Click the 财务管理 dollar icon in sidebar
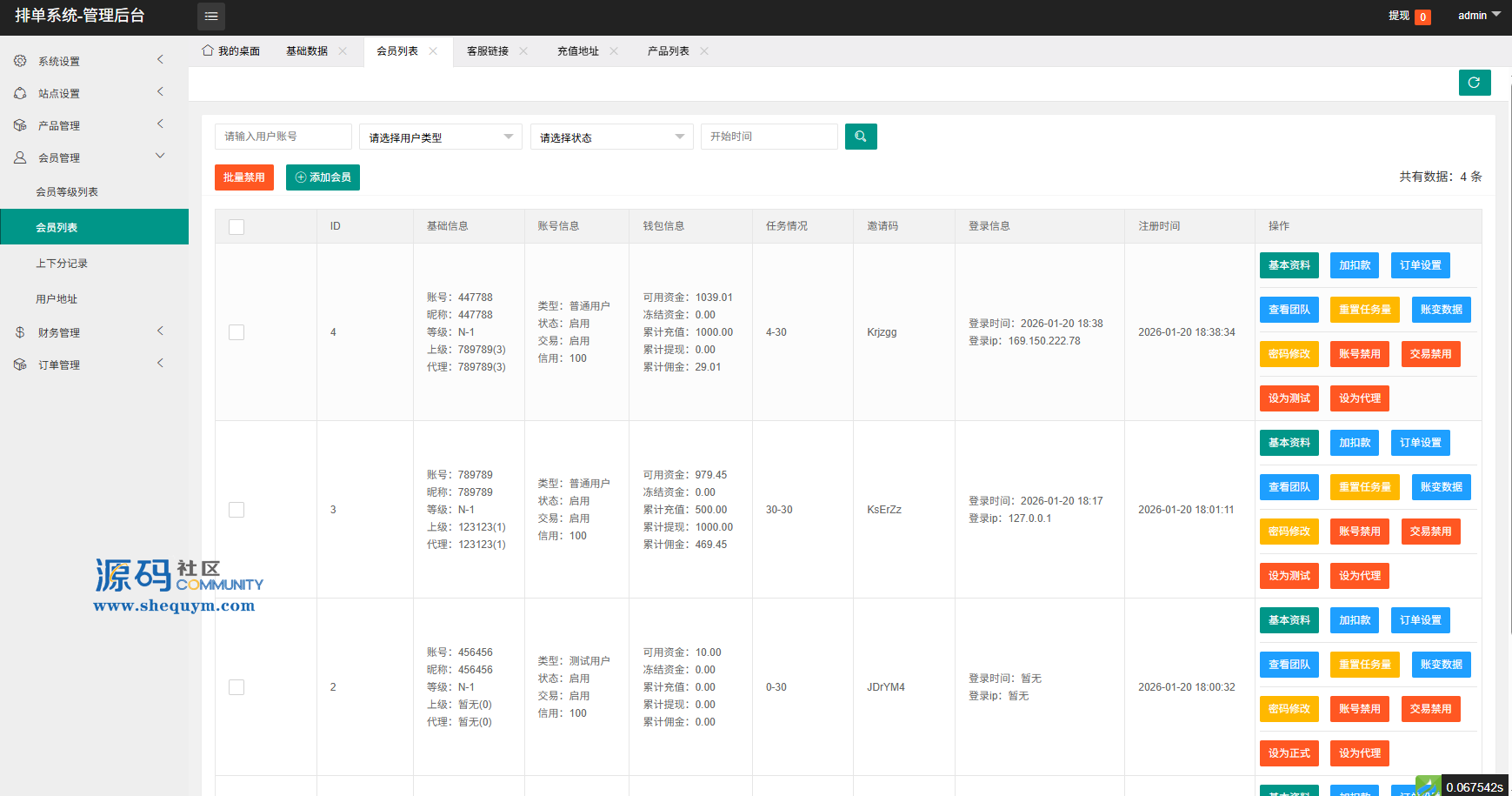The width and height of the screenshot is (1512, 796). point(20,332)
